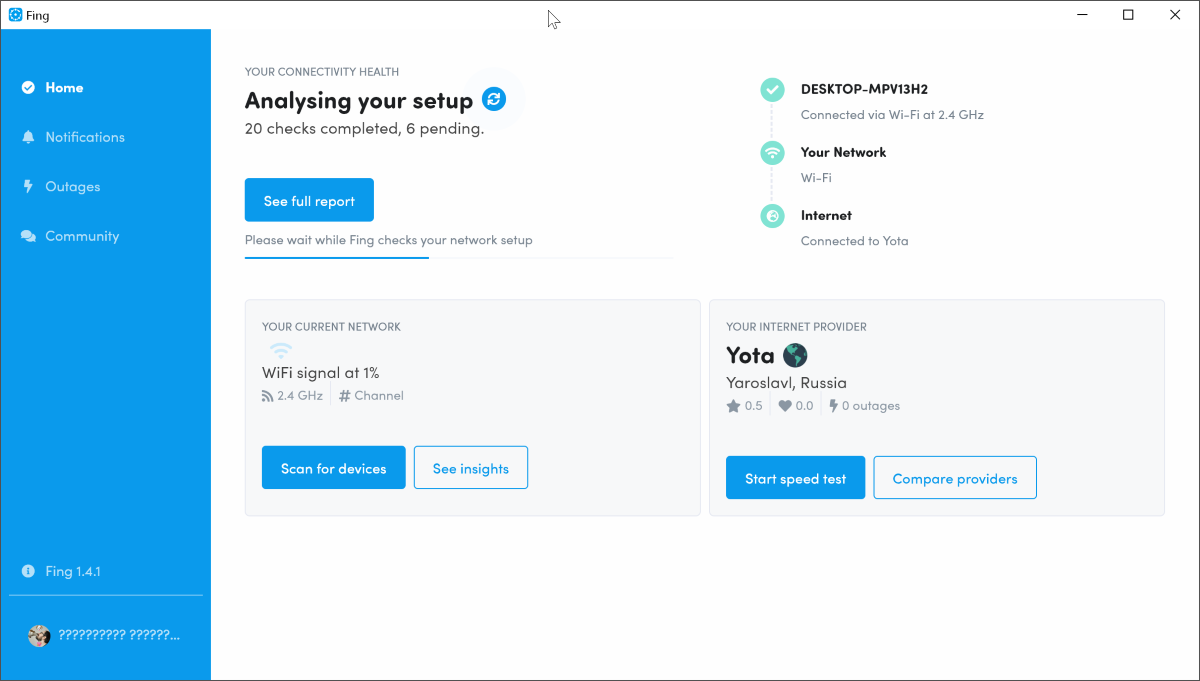The width and height of the screenshot is (1200, 681).
Task: Start speed test for Yota
Action: point(796,478)
